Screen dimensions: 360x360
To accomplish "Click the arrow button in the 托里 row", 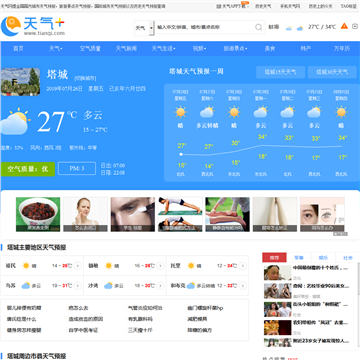I will click(x=243, y=266).
